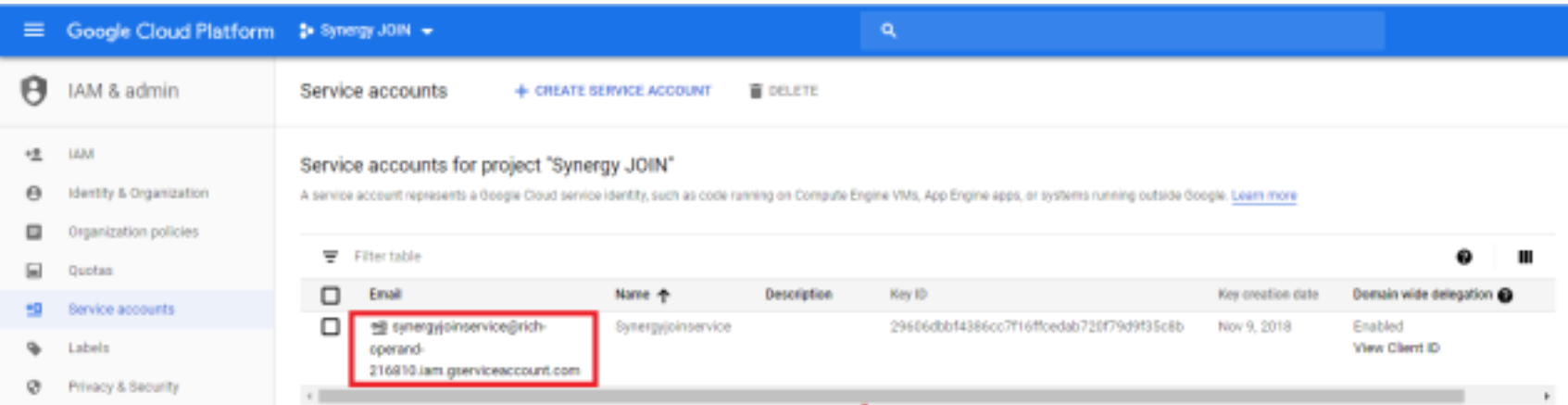Focus the top search input field
The height and width of the screenshot is (405, 1568).
(x=1123, y=31)
